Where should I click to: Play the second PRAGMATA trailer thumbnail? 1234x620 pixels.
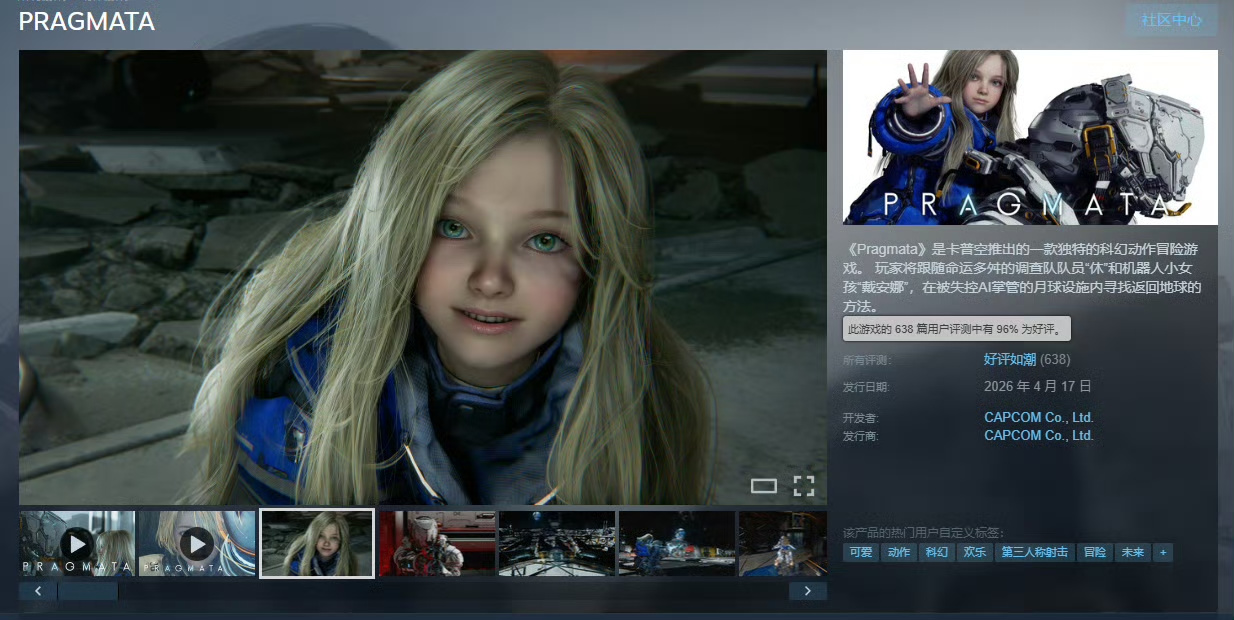[197, 543]
